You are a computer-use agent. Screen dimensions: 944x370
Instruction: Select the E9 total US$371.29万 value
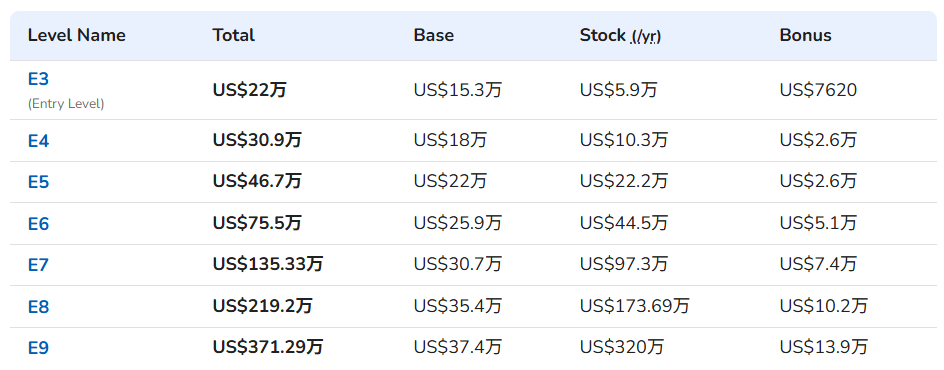(x=268, y=347)
